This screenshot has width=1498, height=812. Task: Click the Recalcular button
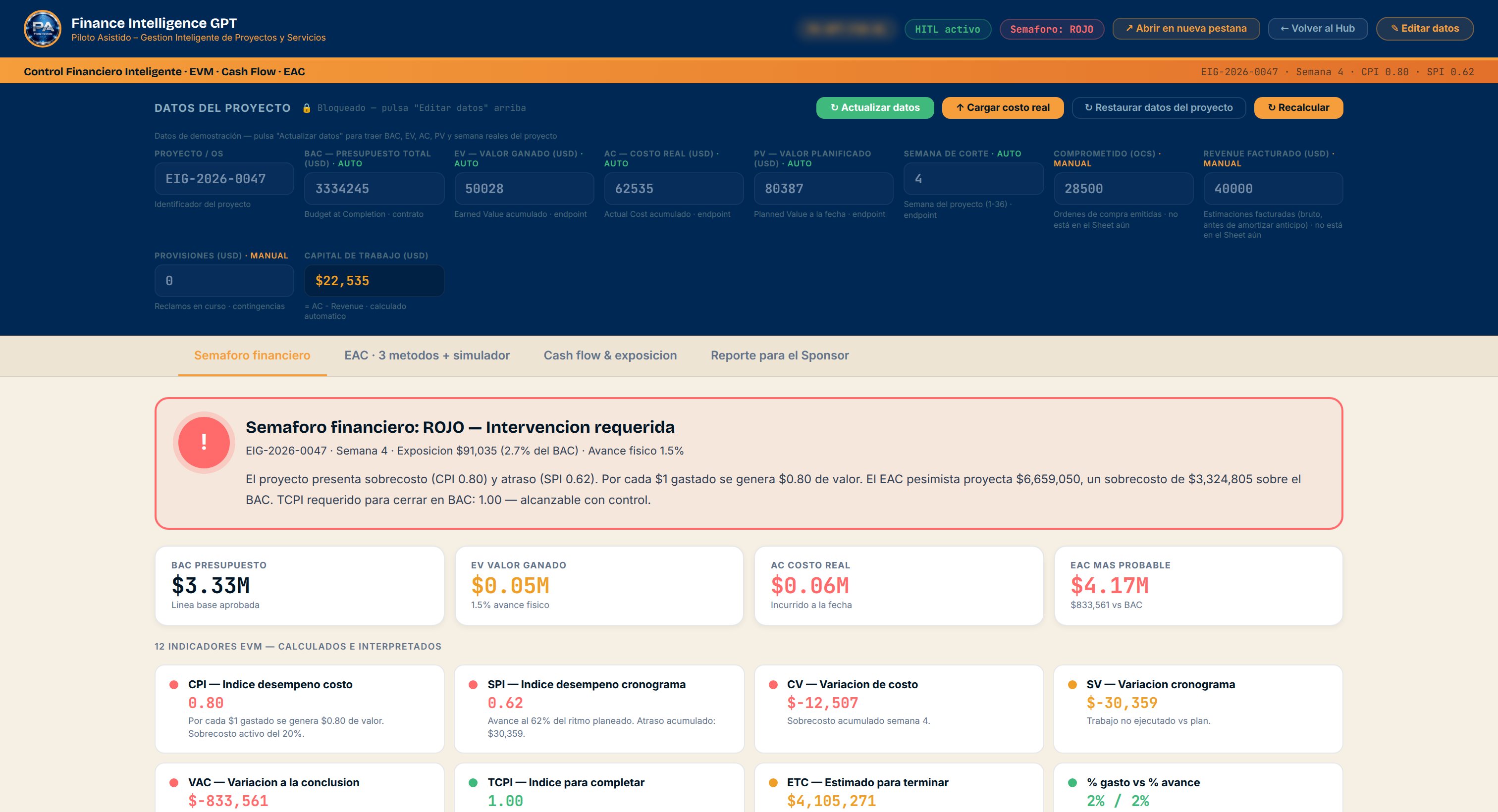coord(1298,108)
